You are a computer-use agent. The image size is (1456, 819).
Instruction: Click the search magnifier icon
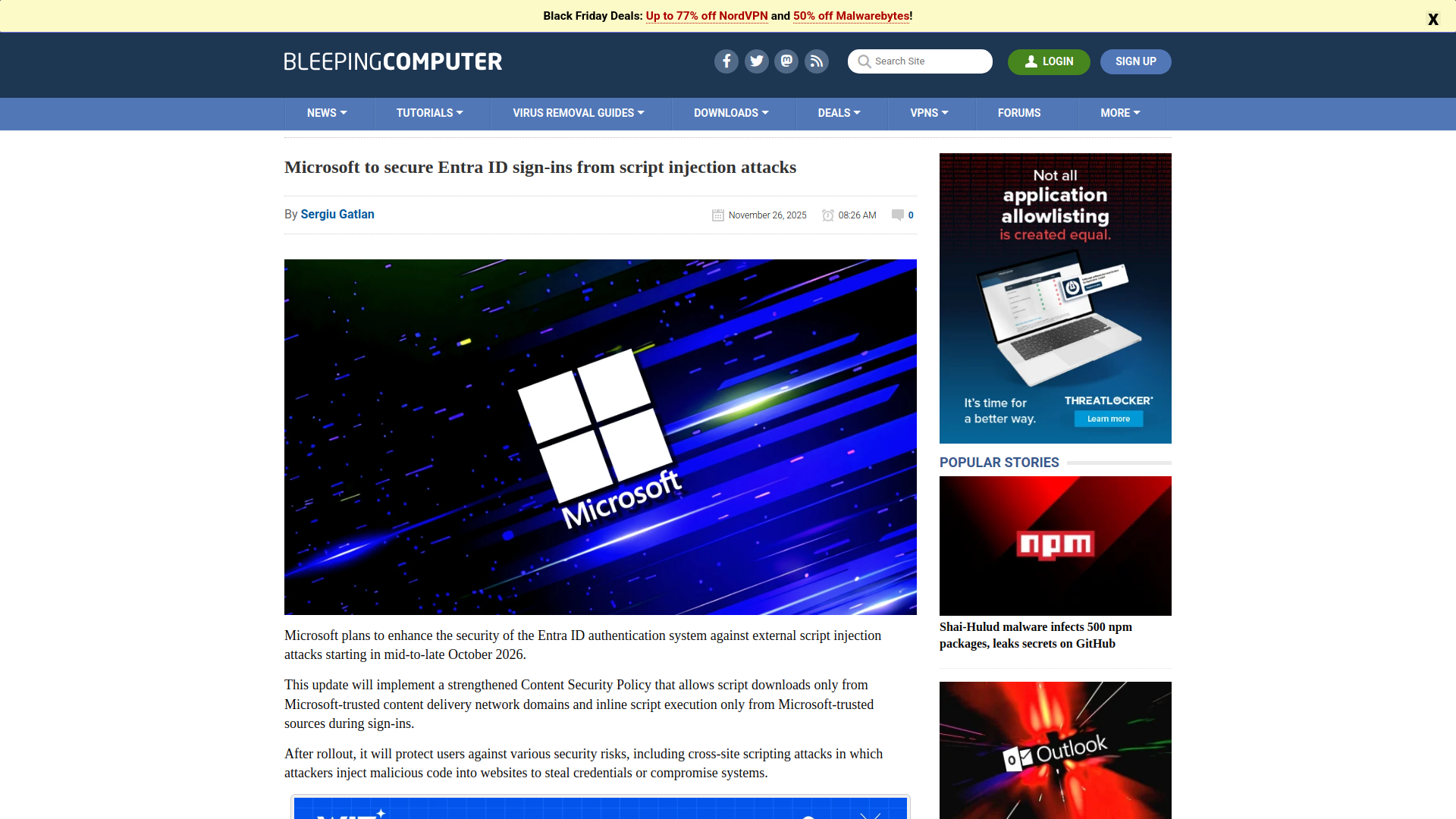pos(864,61)
